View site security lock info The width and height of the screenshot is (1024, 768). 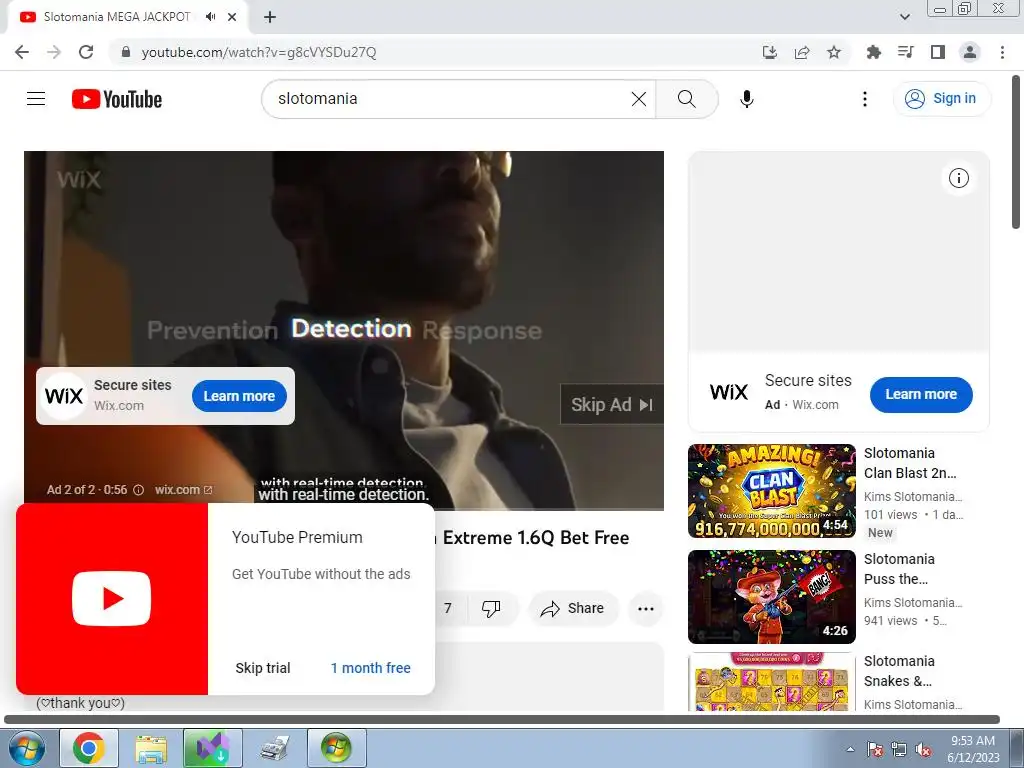click(126, 52)
